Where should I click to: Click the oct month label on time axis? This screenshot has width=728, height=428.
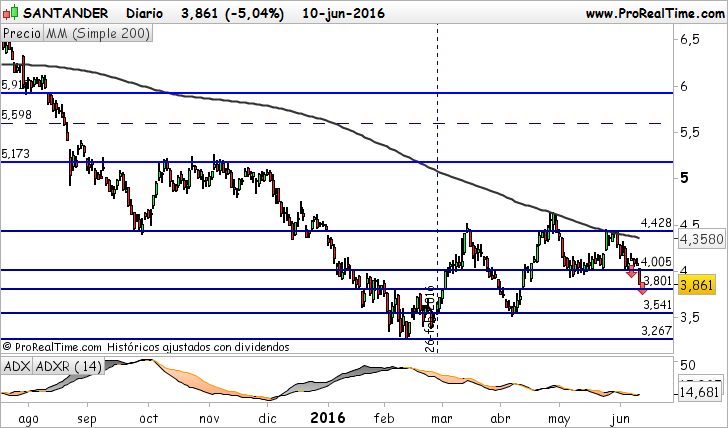coord(149,418)
